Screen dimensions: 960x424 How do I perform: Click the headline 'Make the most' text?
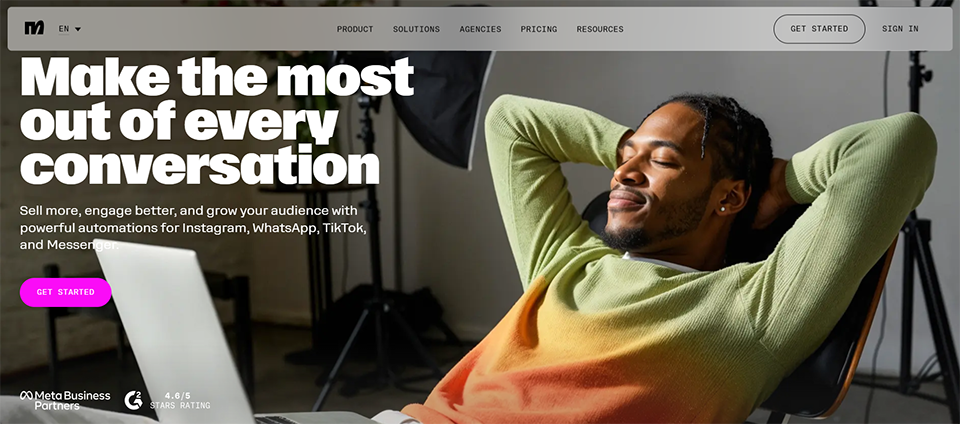point(217,76)
